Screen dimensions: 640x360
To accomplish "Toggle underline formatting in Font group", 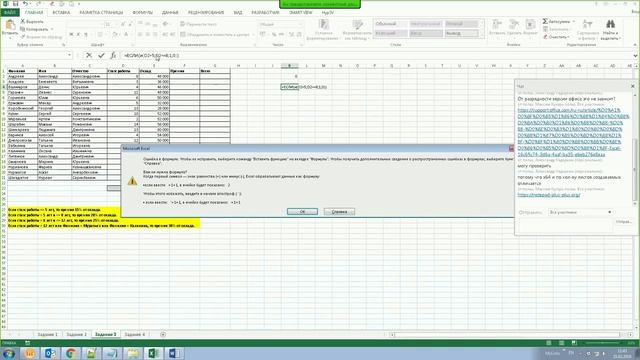I will coord(86,35).
